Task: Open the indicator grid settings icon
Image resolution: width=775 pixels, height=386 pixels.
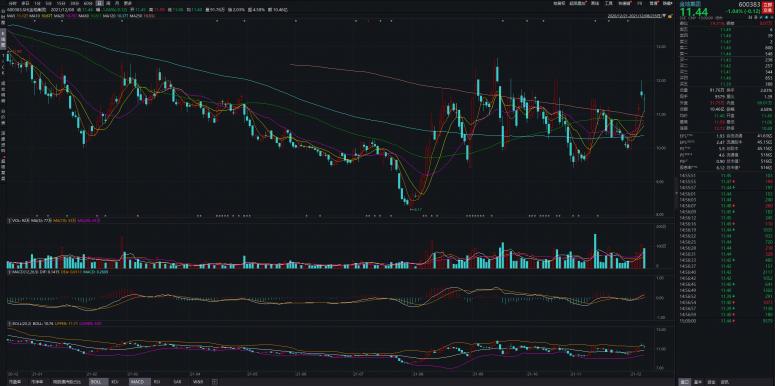Action: (x=214, y=382)
